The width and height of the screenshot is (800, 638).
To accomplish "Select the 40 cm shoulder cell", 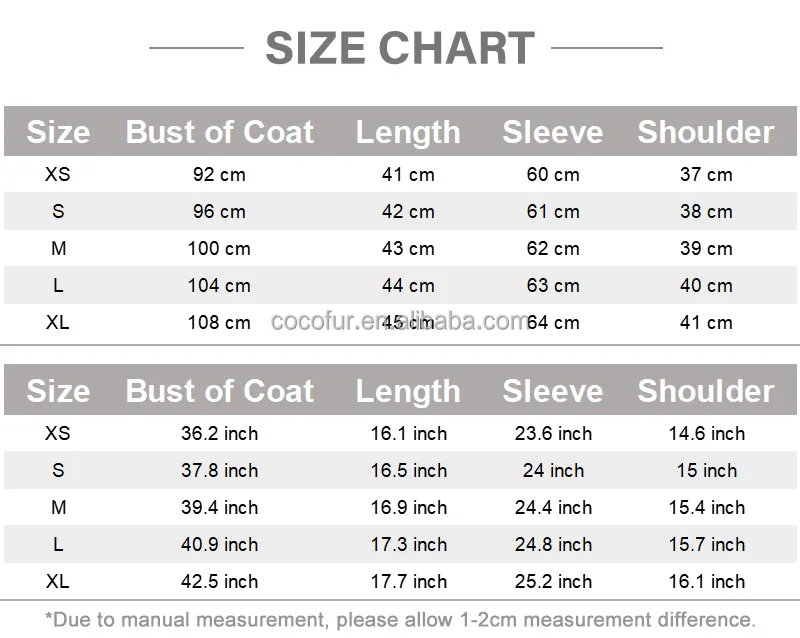I will pos(706,286).
